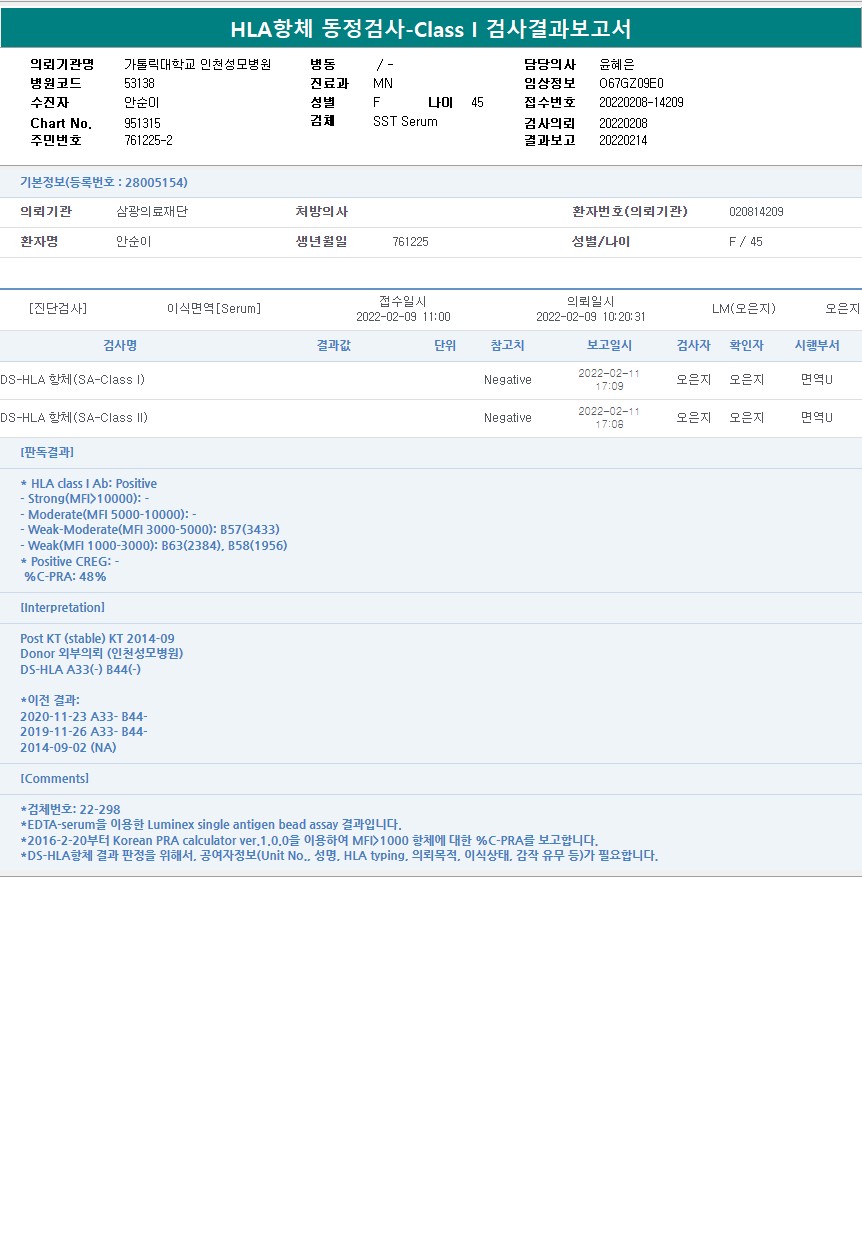The width and height of the screenshot is (862, 1240).
Task: Select the patient number '020814209'
Action: 756,212
